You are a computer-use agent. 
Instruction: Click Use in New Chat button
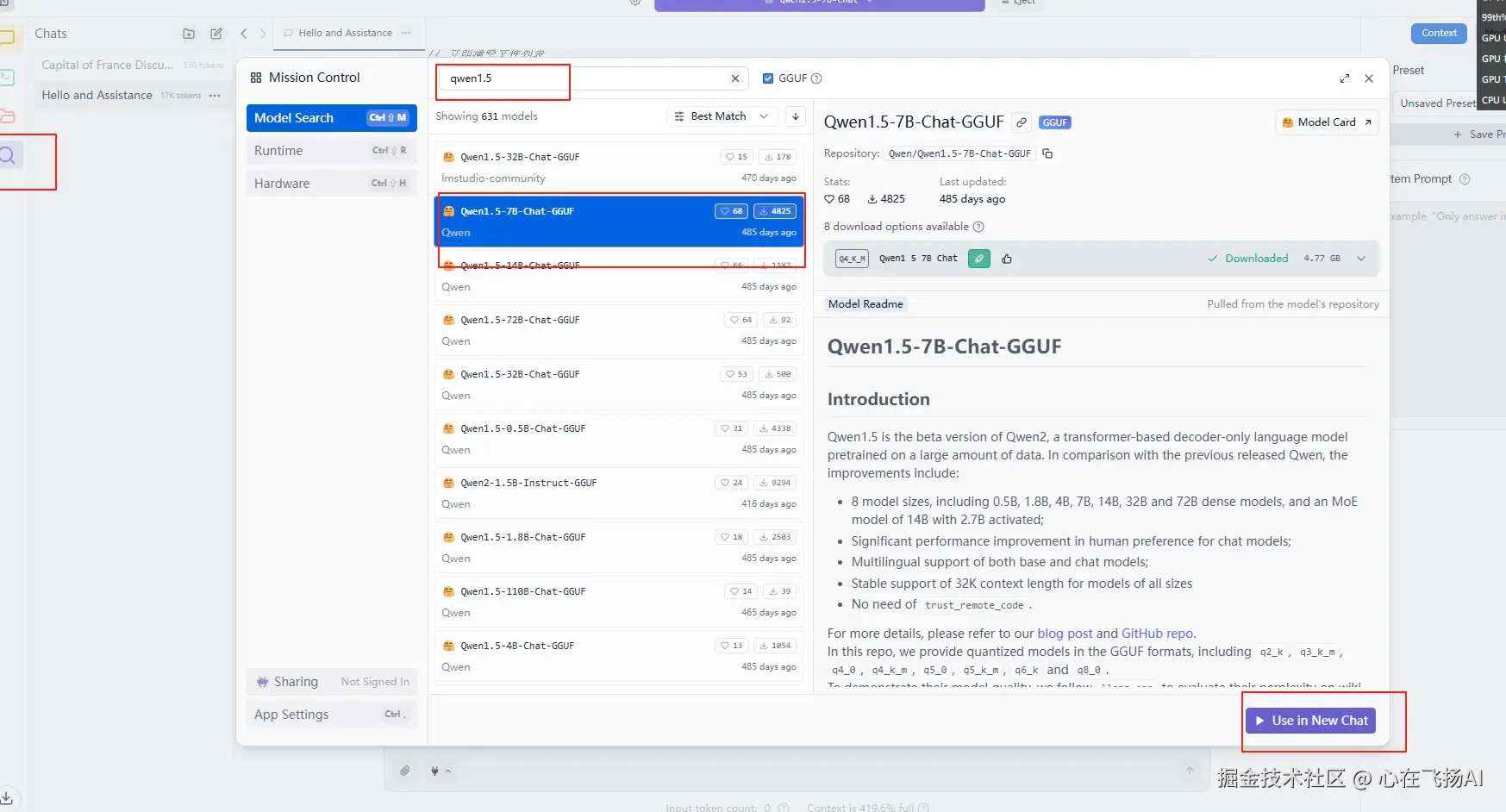1311,721
